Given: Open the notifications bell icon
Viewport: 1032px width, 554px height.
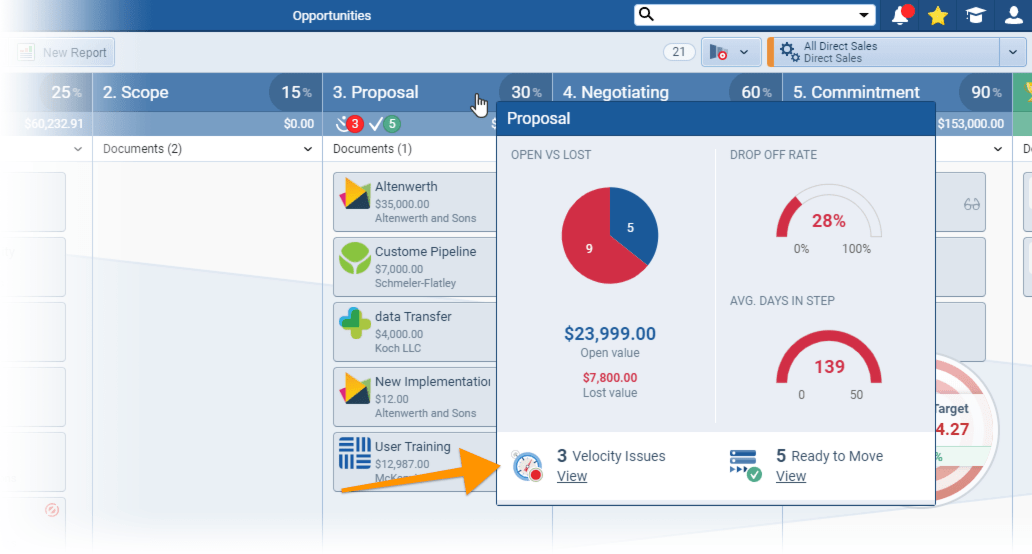Looking at the screenshot, I should (x=901, y=16).
